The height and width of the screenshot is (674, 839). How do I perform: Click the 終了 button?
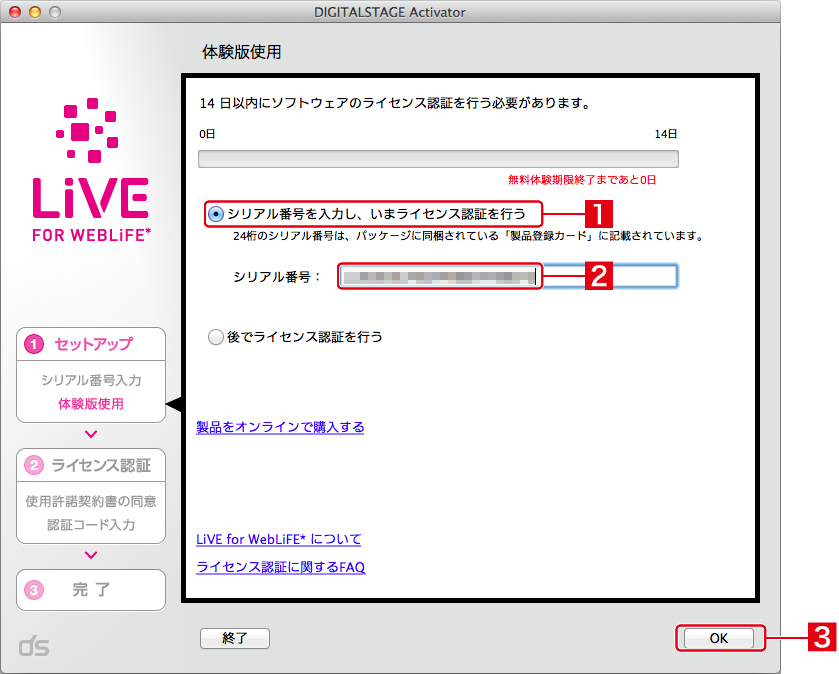pos(235,638)
